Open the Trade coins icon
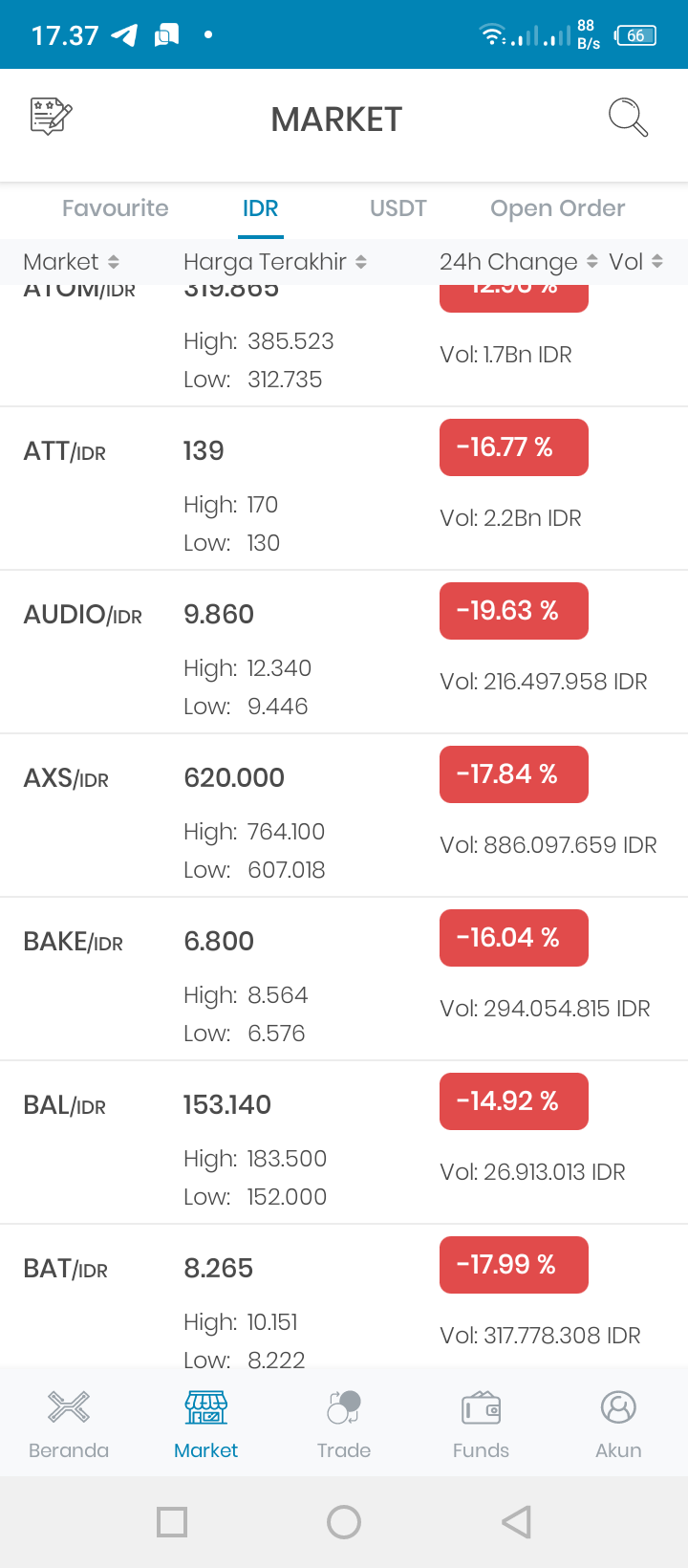The width and height of the screenshot is (688, 1568). [x=344, y=1407]
